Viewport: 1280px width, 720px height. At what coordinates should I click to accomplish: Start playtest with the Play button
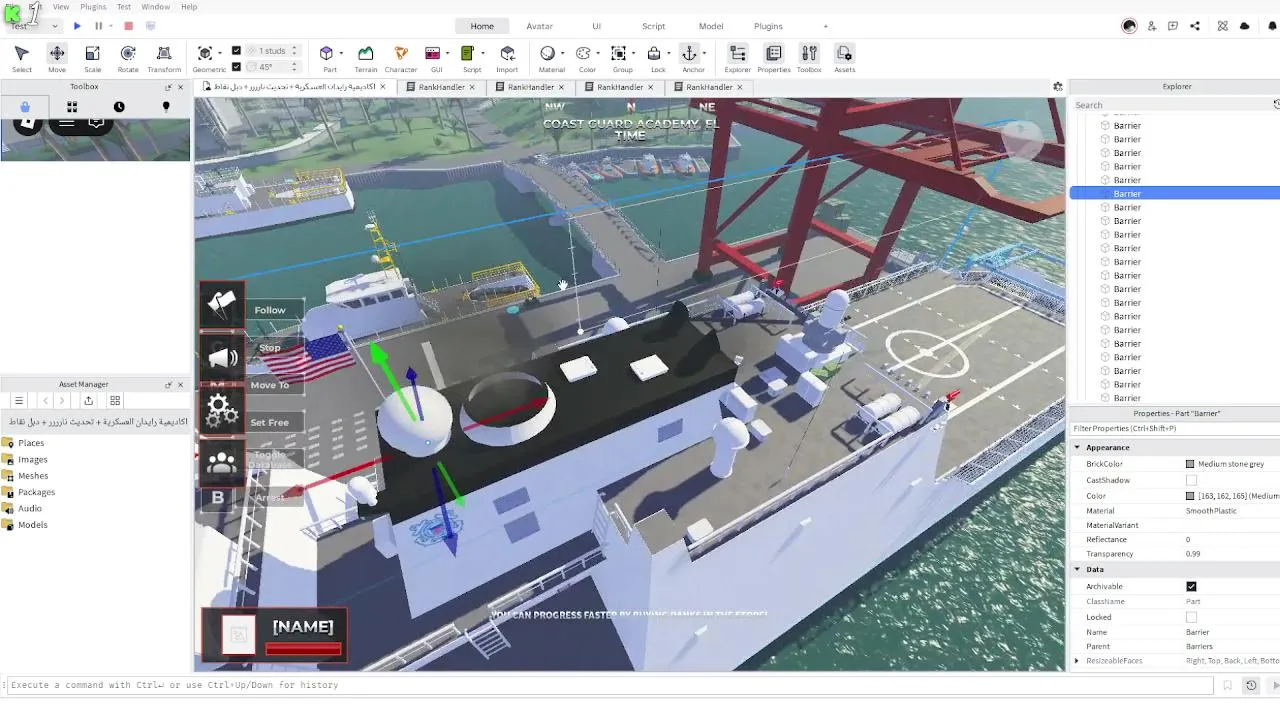[x=77, y=26]
